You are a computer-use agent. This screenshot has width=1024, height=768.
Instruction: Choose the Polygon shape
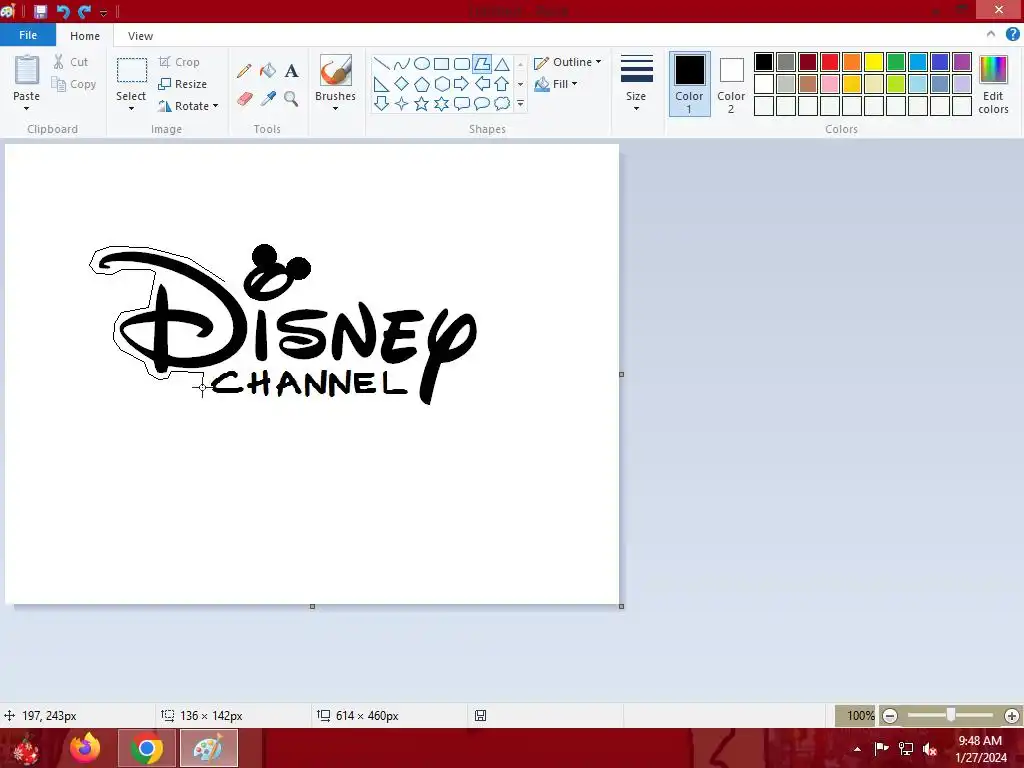[x=482, y=63]
